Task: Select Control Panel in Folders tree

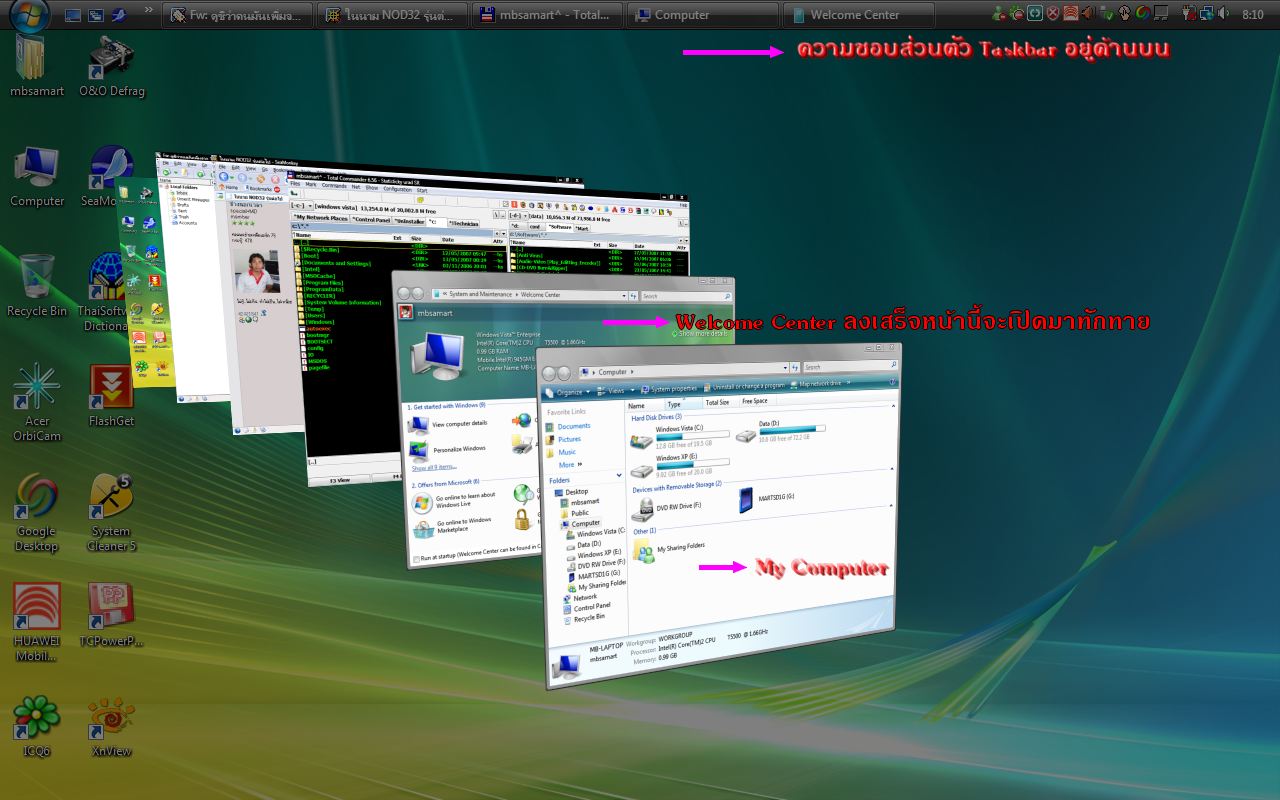Action: (x=585, y=607)
